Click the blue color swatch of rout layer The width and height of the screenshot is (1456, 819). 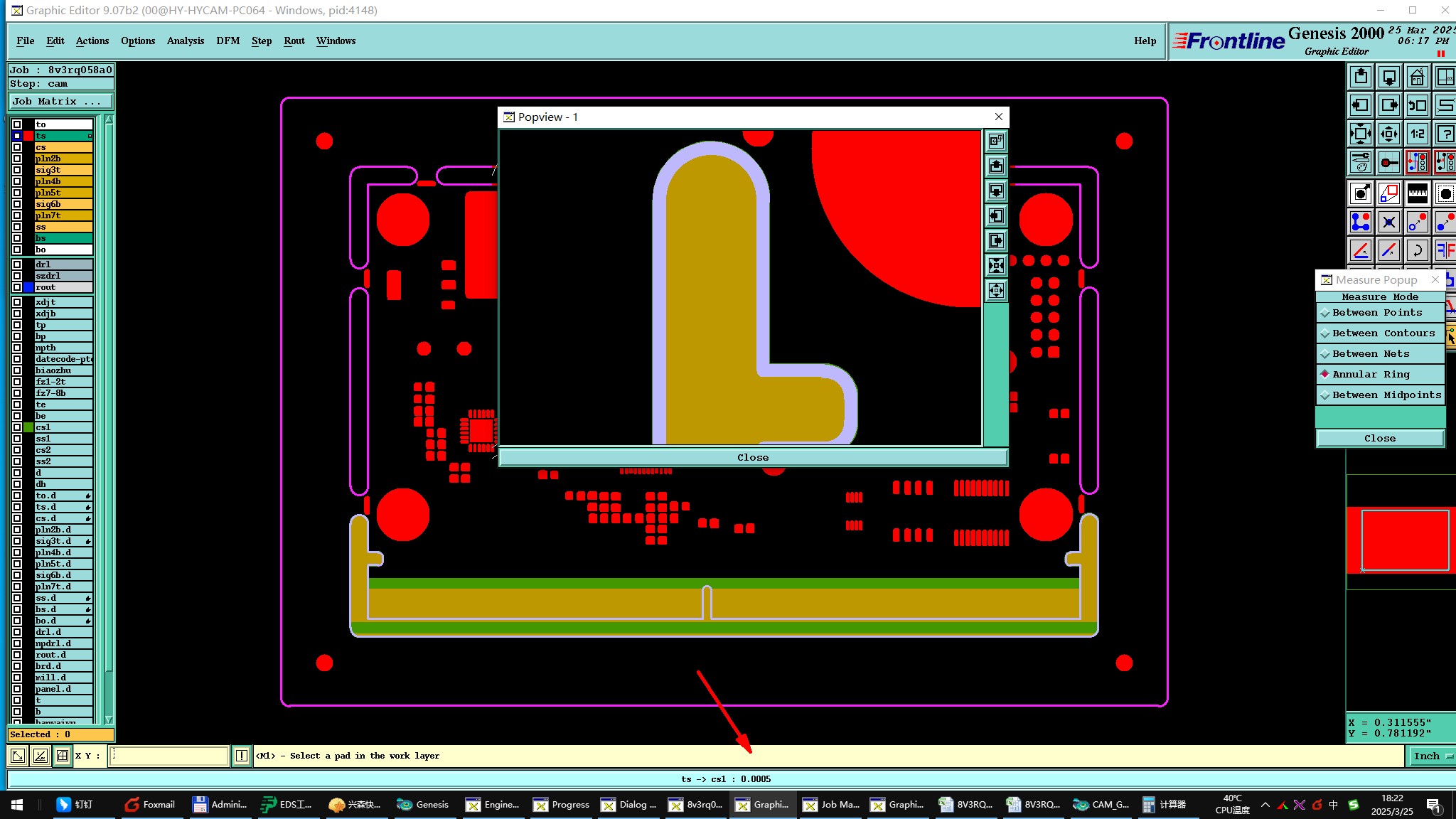pyautogui.click(x=28, y=287)
